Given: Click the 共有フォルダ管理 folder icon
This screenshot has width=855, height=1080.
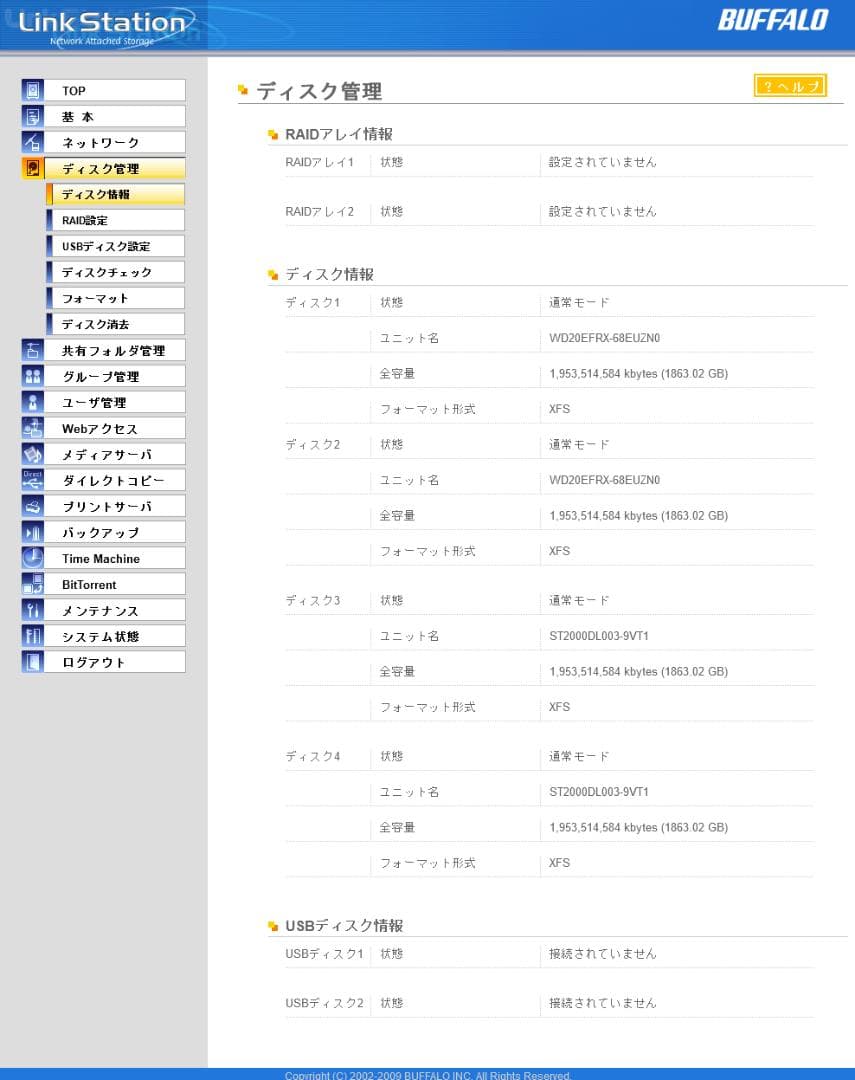Looking at the screenshot, I should (x=33, y=351).
